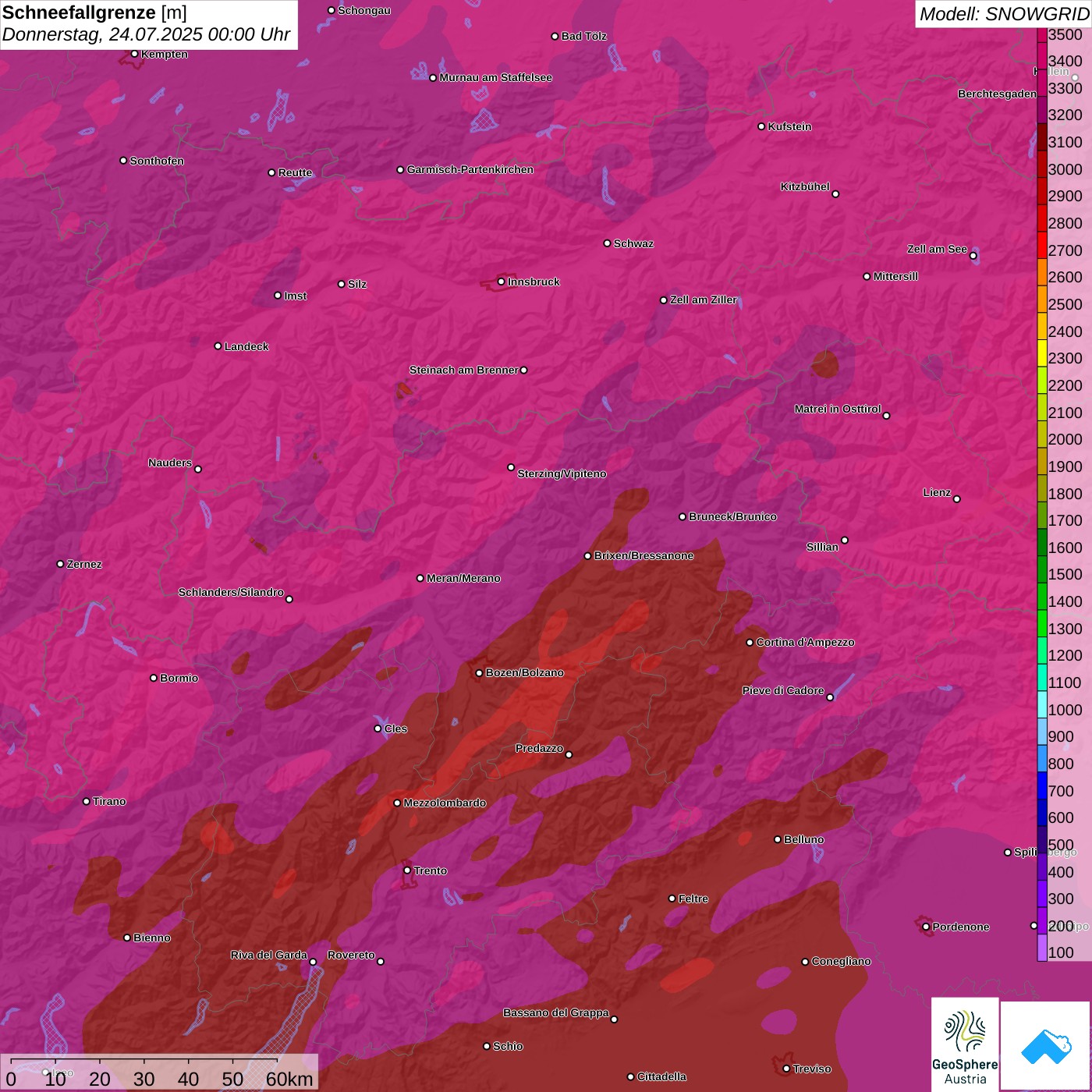Image resolution: width=1092 pixels, height=1092 pixels.
Task: Click the Bad Tölz label
Action: [x=584, y=36]
